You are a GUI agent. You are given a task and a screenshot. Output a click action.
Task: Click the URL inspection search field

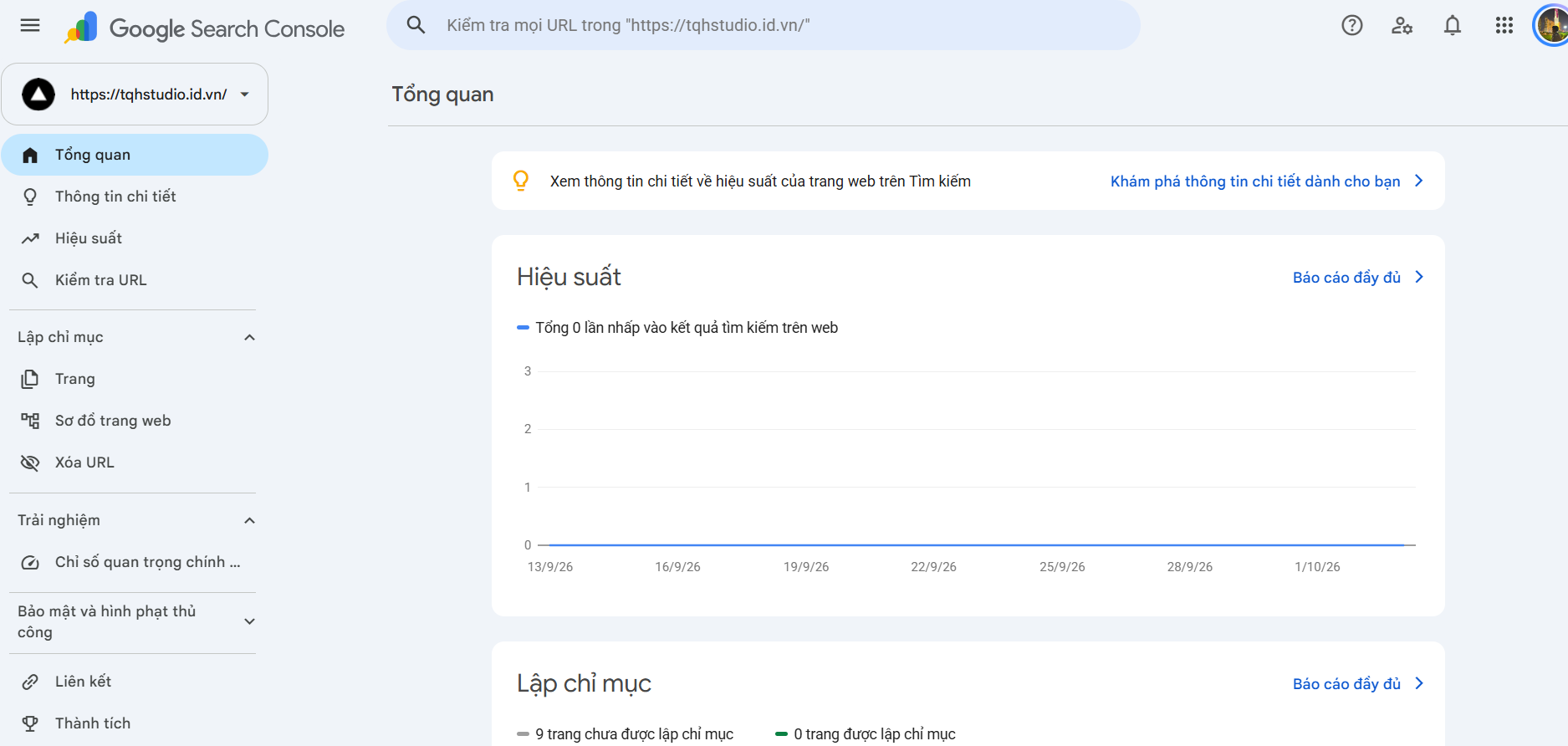763,25
